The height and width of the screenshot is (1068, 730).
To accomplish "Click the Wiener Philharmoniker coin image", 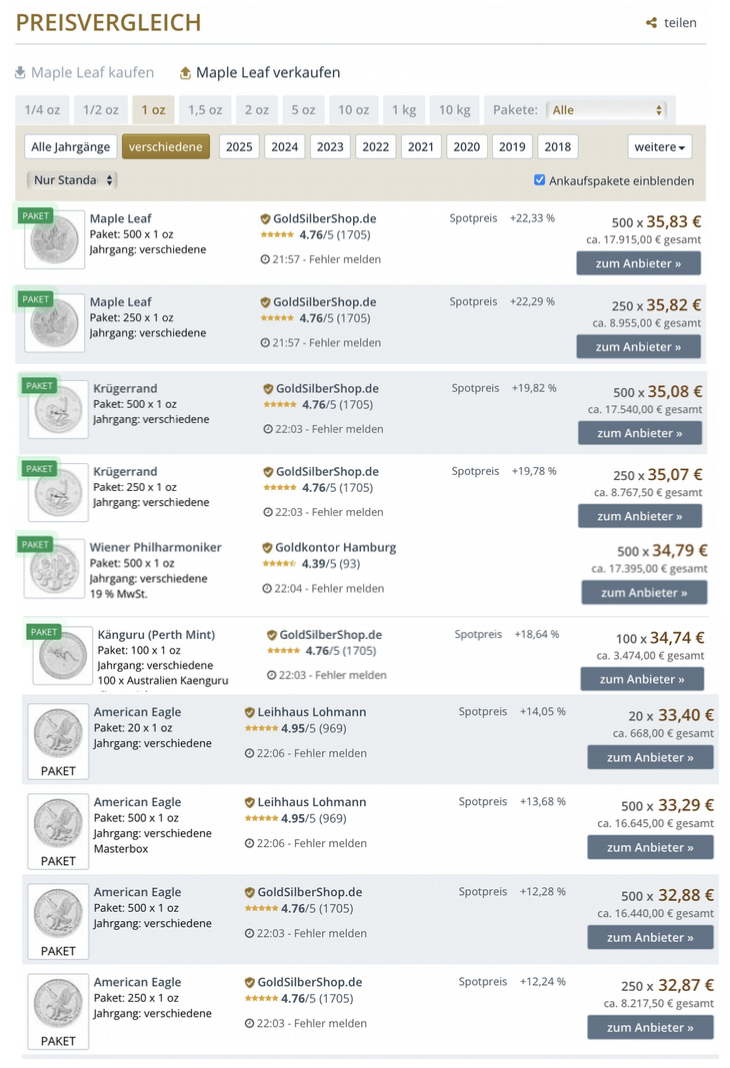I will [55, 570].
